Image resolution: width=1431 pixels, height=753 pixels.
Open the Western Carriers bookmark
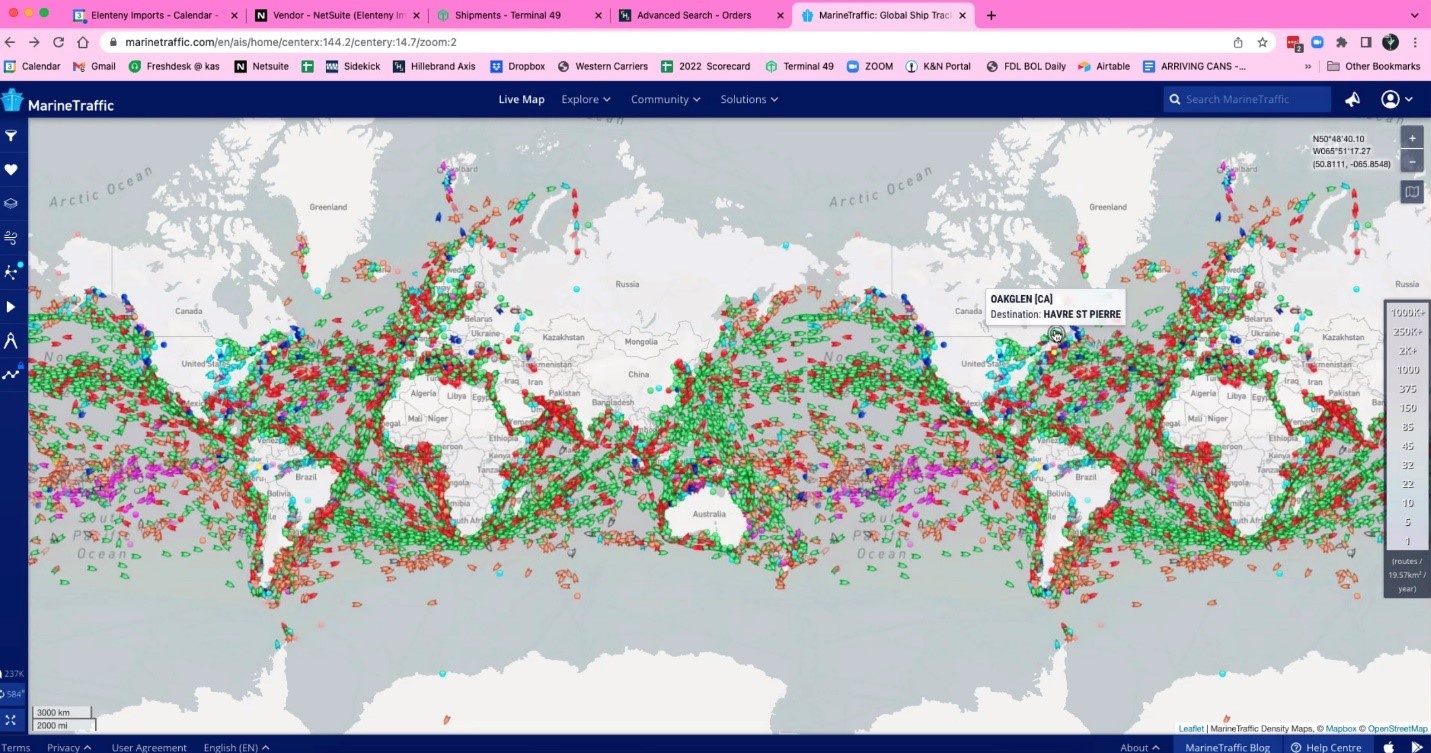click(x=603, y=66)
